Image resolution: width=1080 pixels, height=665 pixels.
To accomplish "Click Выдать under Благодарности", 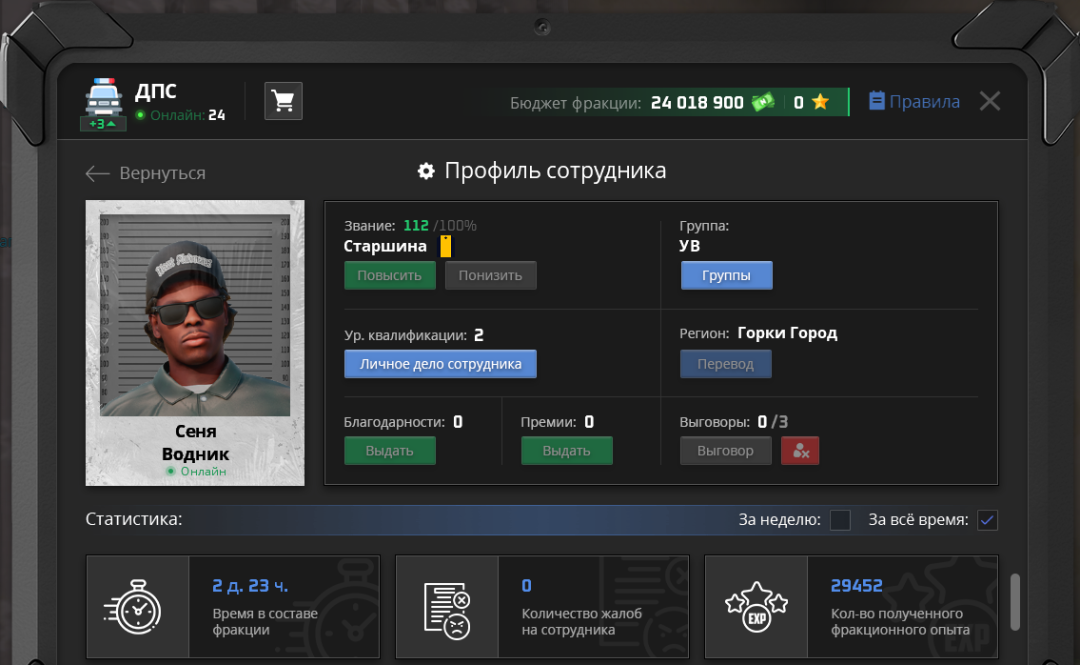I will pyautogui.click(x=390, y=451).
